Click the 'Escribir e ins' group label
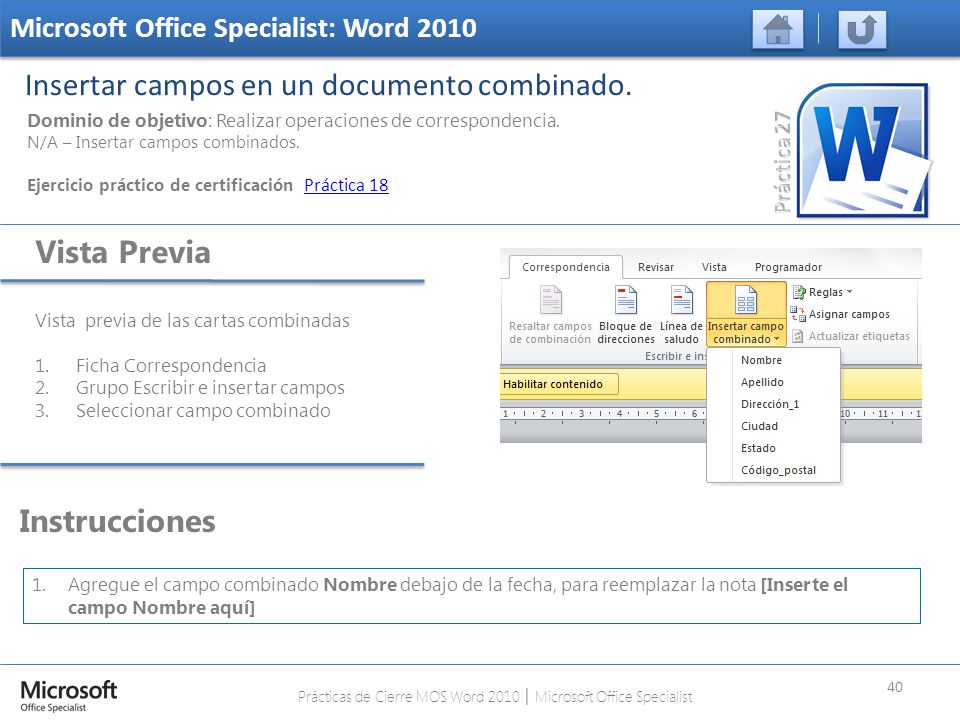Screen dimensions: 960x720 click(x=675, y=356)
